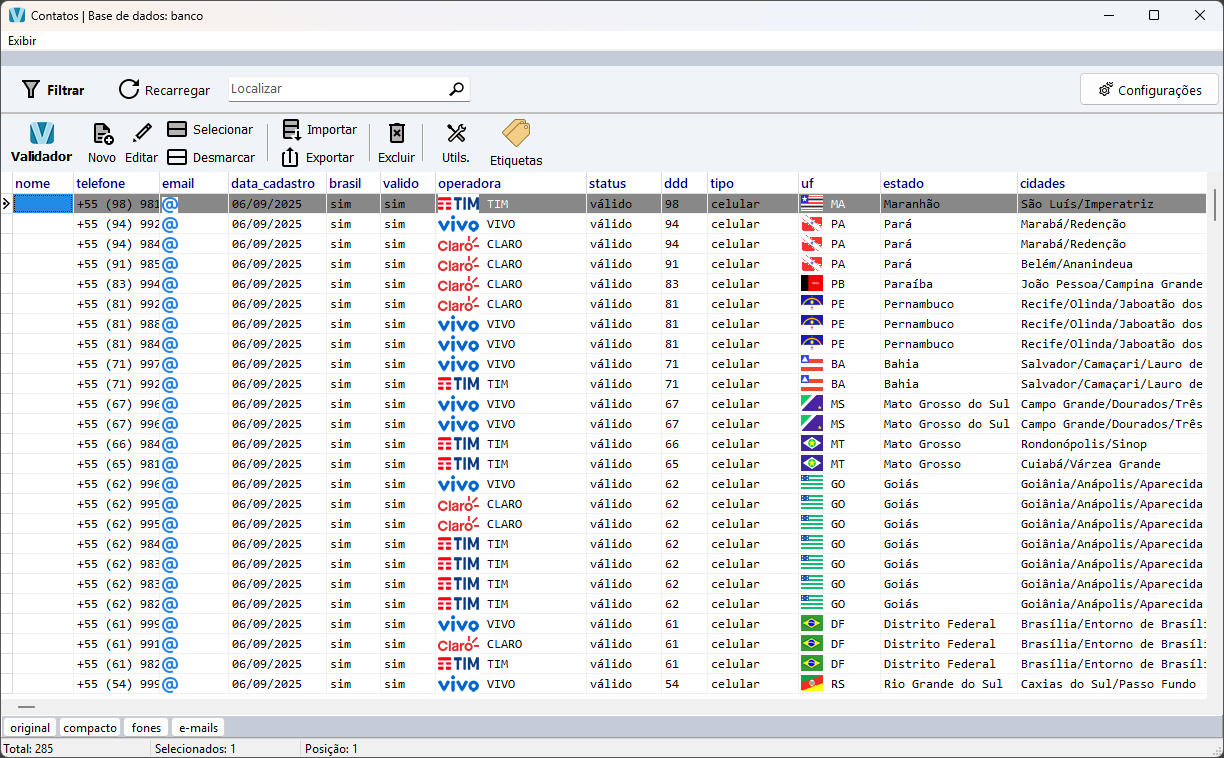Viewport: 1224px width, 758px height.
Task: Open the Exibir menu
Action: [x=22, y=41]
